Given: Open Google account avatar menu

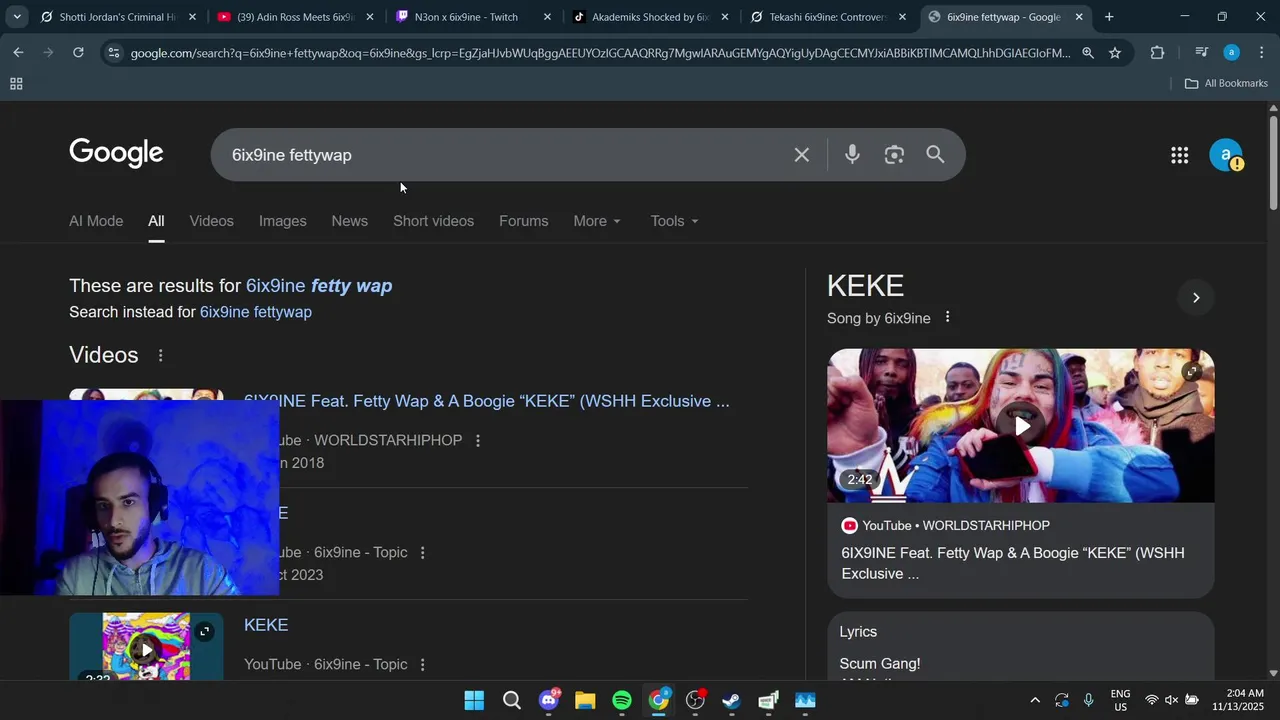Looking at the screenshot, I should [1225, 155].
